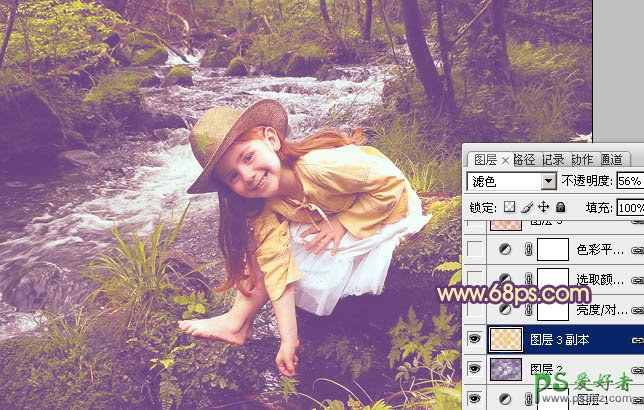The image size is (644, 410).
Task: Select the 图层 3 副本 layer name
Action: (x=559, y=341)
